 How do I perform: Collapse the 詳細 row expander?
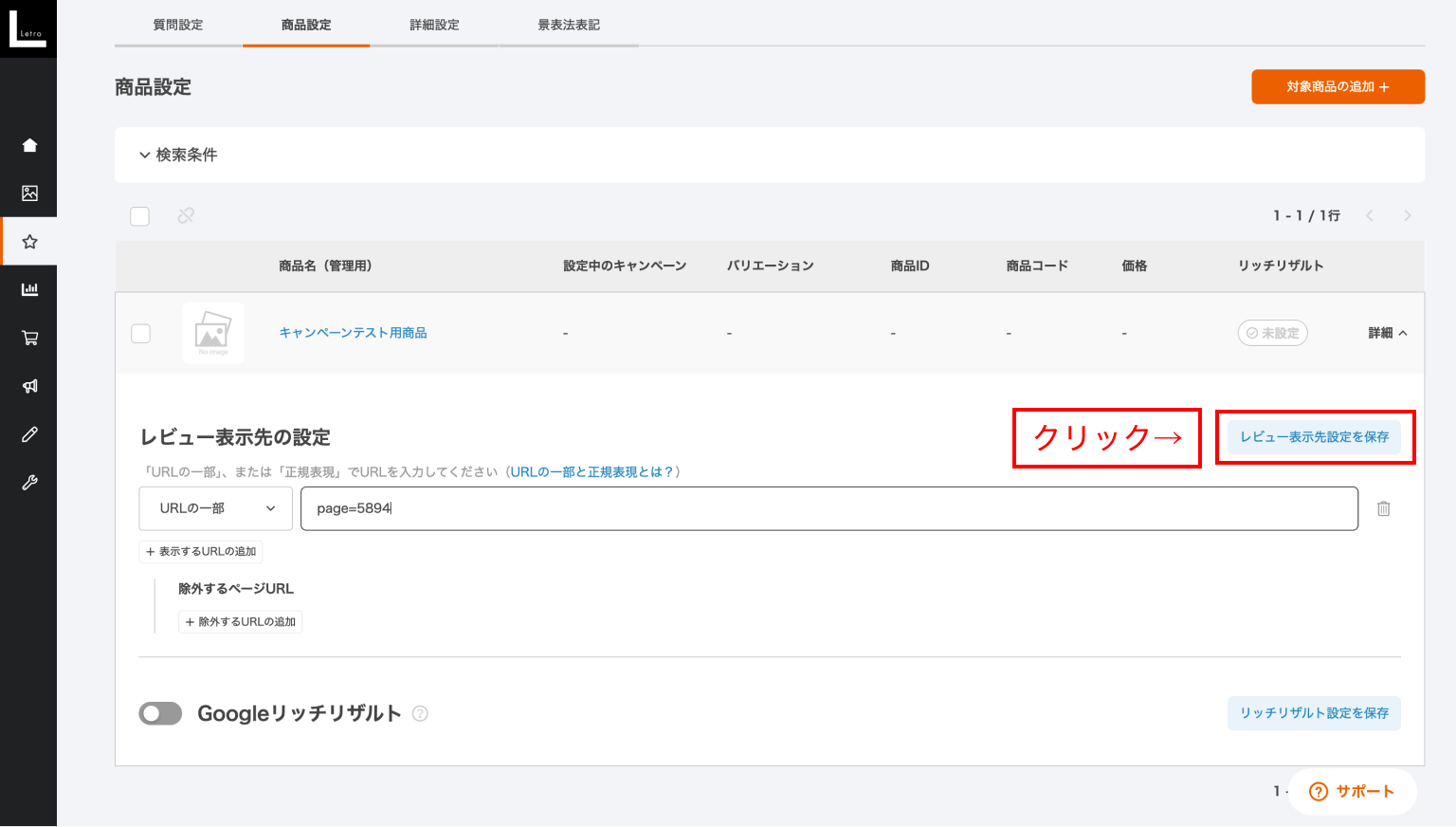click(x=1388, y=333)
